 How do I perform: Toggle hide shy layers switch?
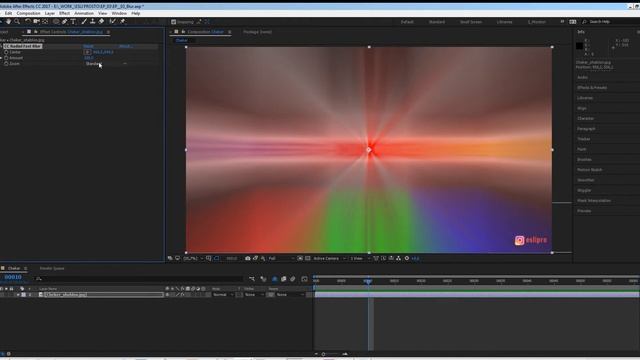pyautogui.click(x=274, y=279)
